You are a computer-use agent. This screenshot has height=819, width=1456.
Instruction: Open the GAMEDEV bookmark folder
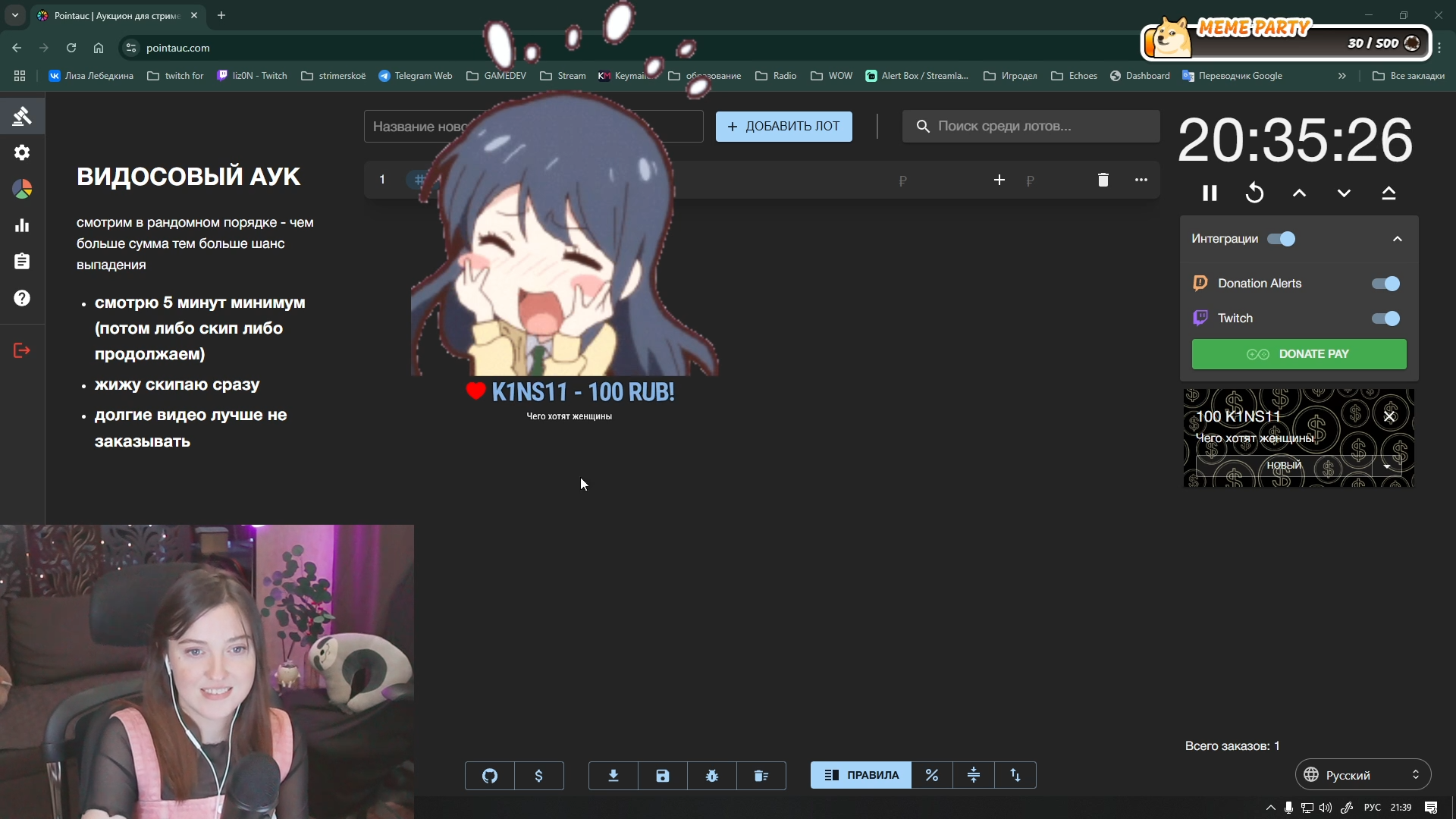(496, 76)
